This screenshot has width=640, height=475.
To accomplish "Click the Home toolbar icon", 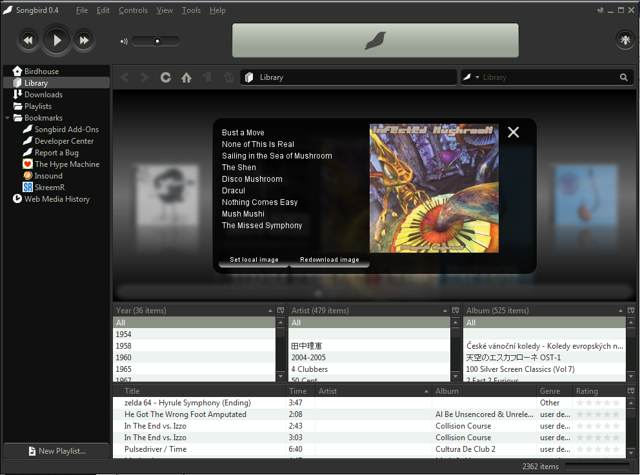I will (187, 78).
